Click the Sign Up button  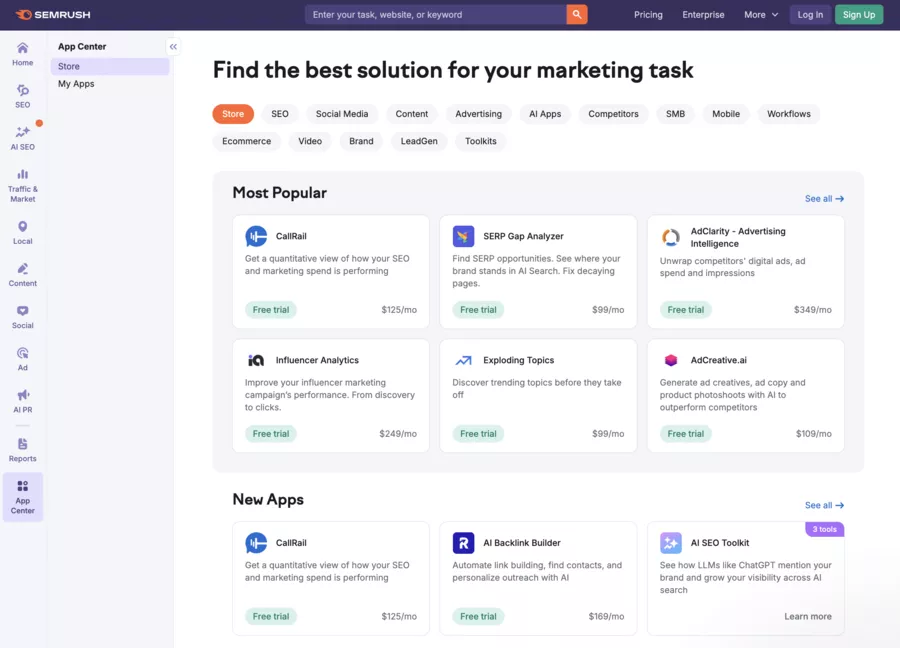pyautogui.click(x=859, y=14)
